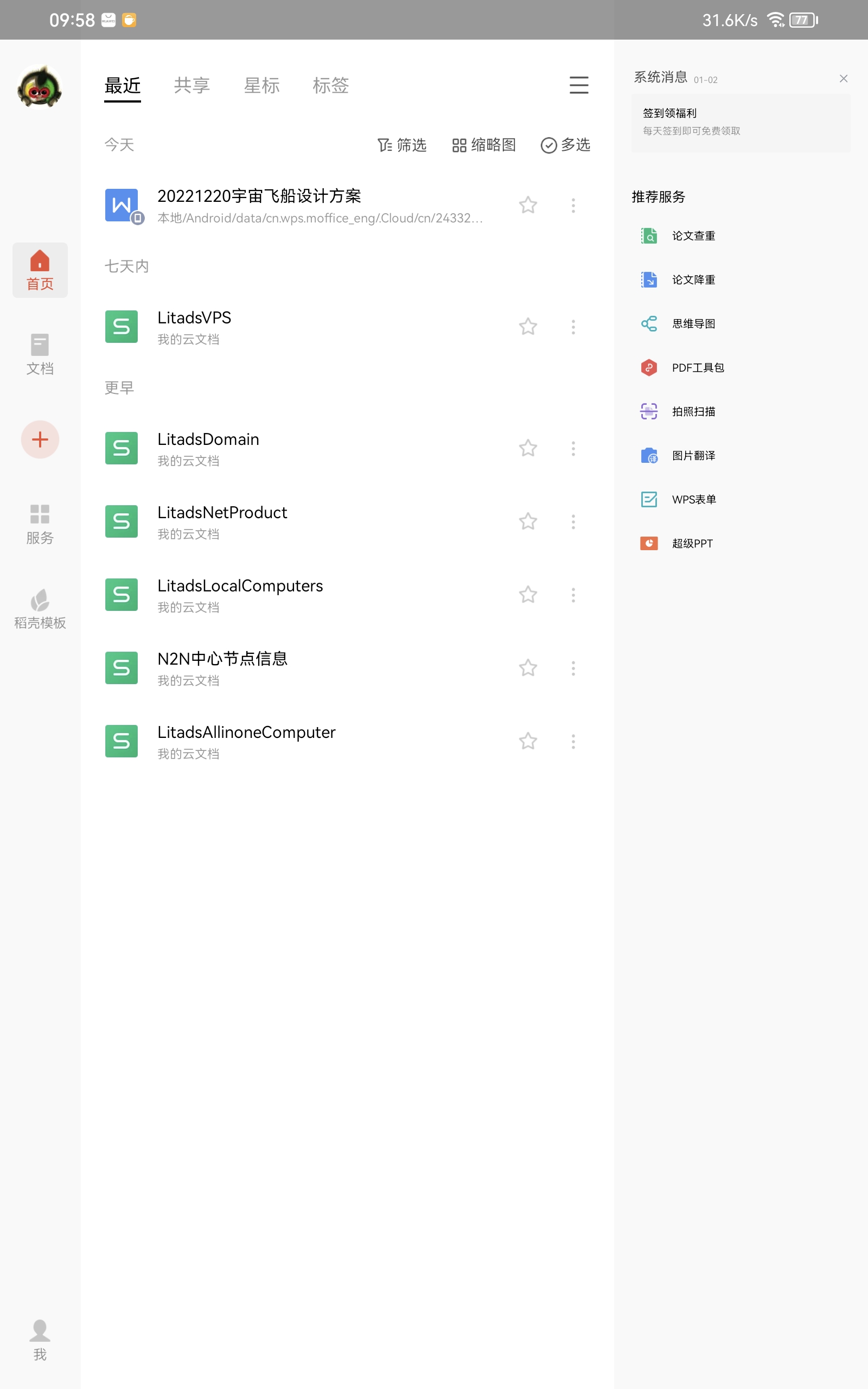Go to 首页 home in sidebar

pos(40,270)
